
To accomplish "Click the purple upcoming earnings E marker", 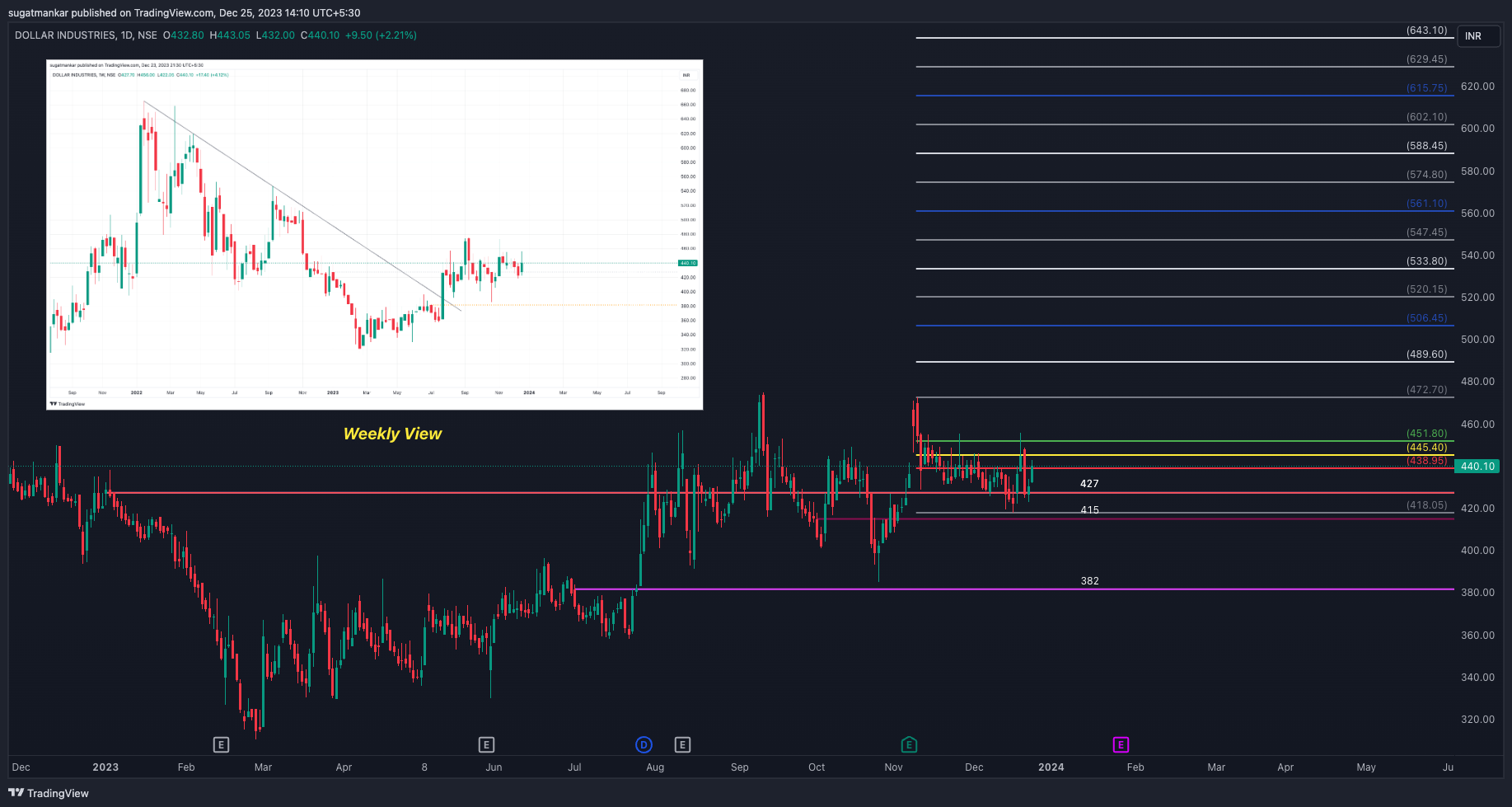I will tap(1121, 745).
